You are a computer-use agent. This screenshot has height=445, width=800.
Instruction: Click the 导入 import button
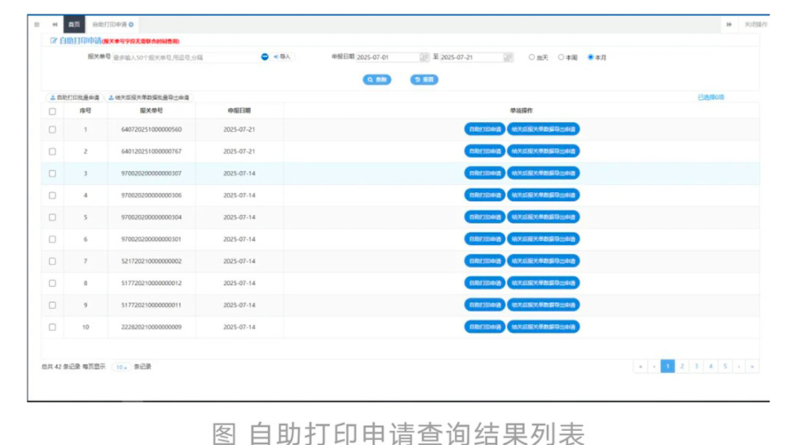pyautogui.click(x=282, y=57)
